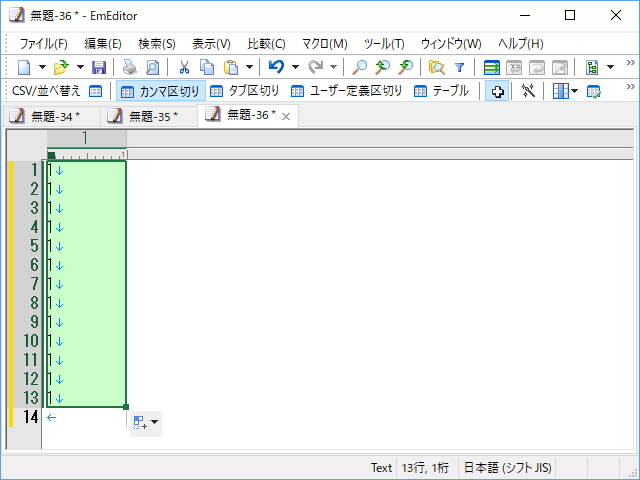Save the document with floppy icon
The height and width of the screenshot is (480, 640).
(99, 67)
